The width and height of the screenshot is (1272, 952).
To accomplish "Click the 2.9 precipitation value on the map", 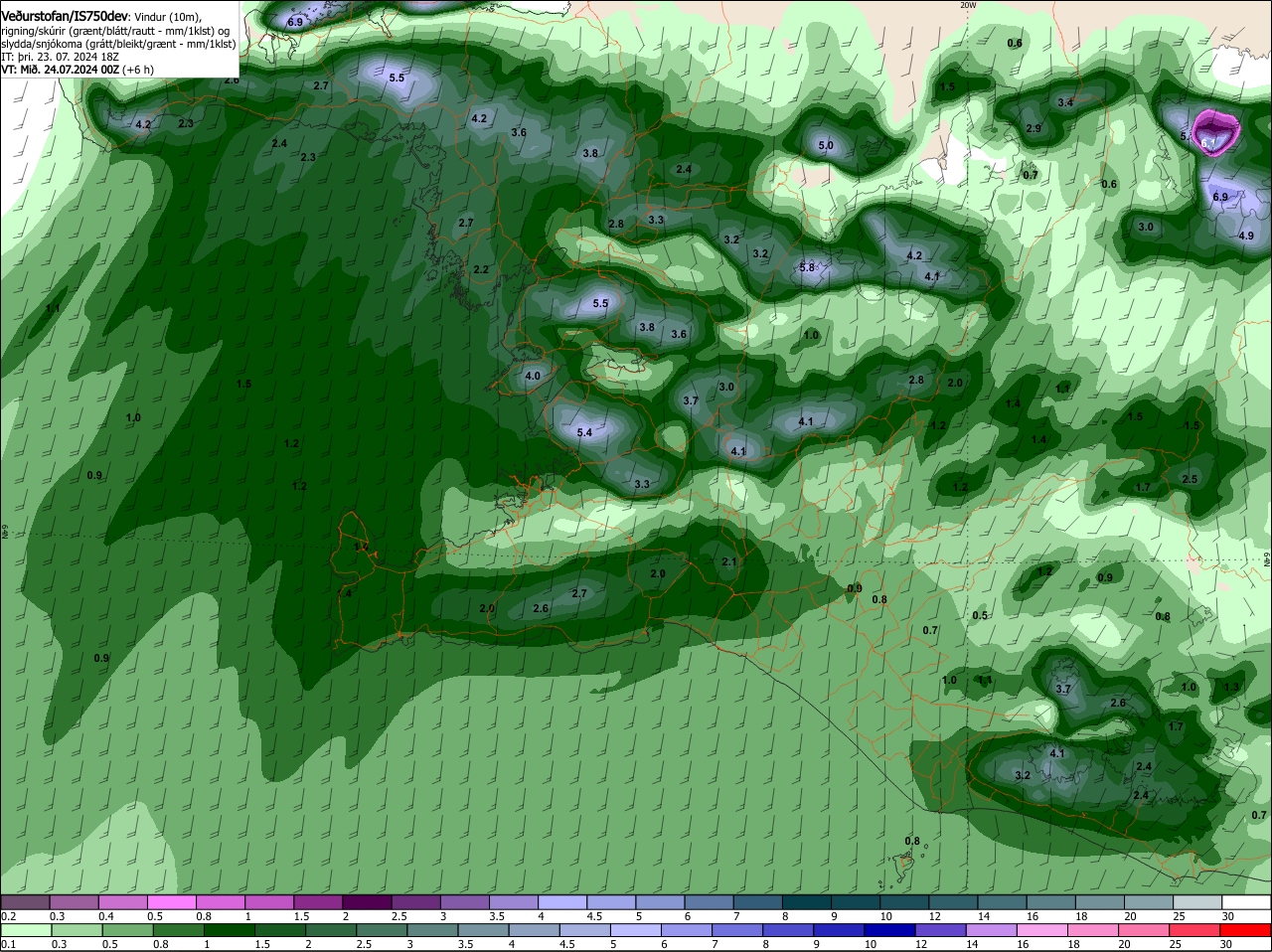I will tap(1033, 128).
